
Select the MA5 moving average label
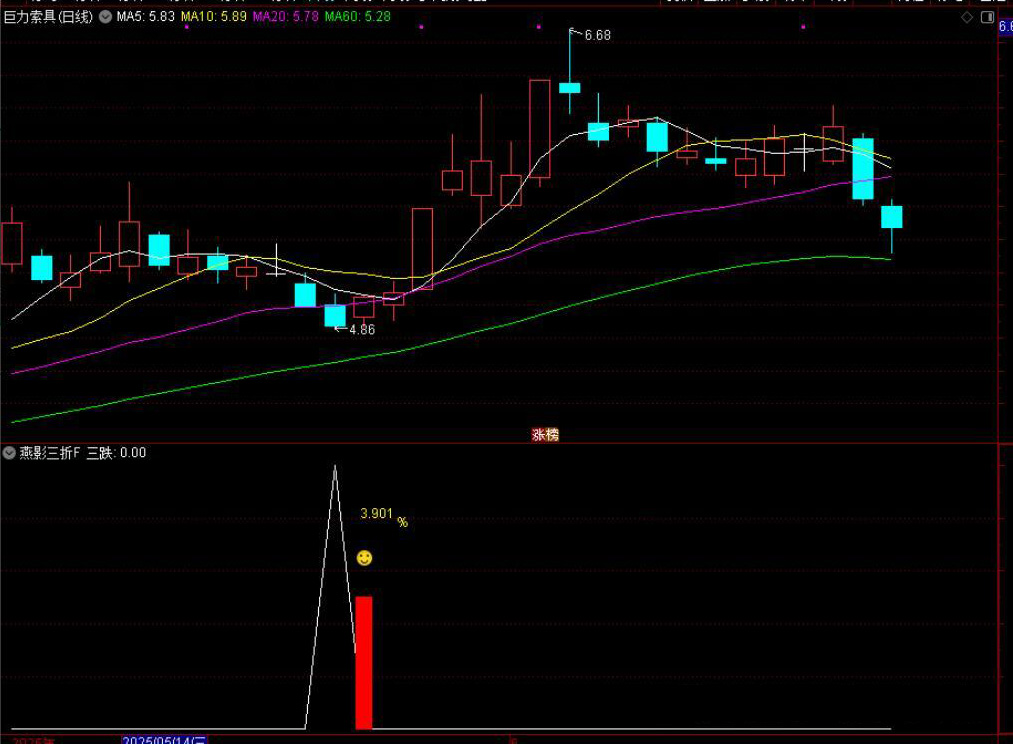(x=146, y=17)
